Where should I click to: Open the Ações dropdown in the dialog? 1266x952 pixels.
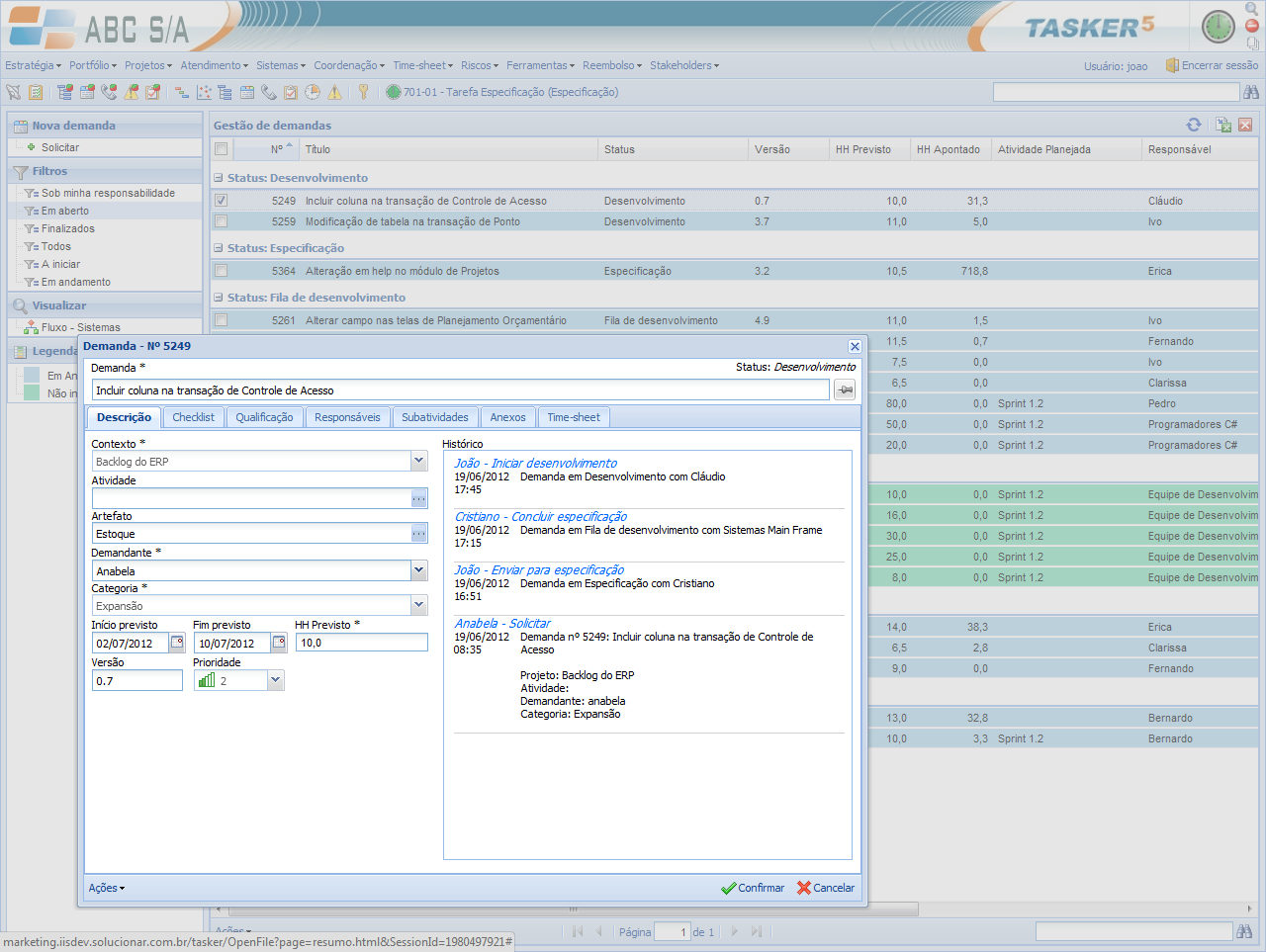tap(107, 888)
